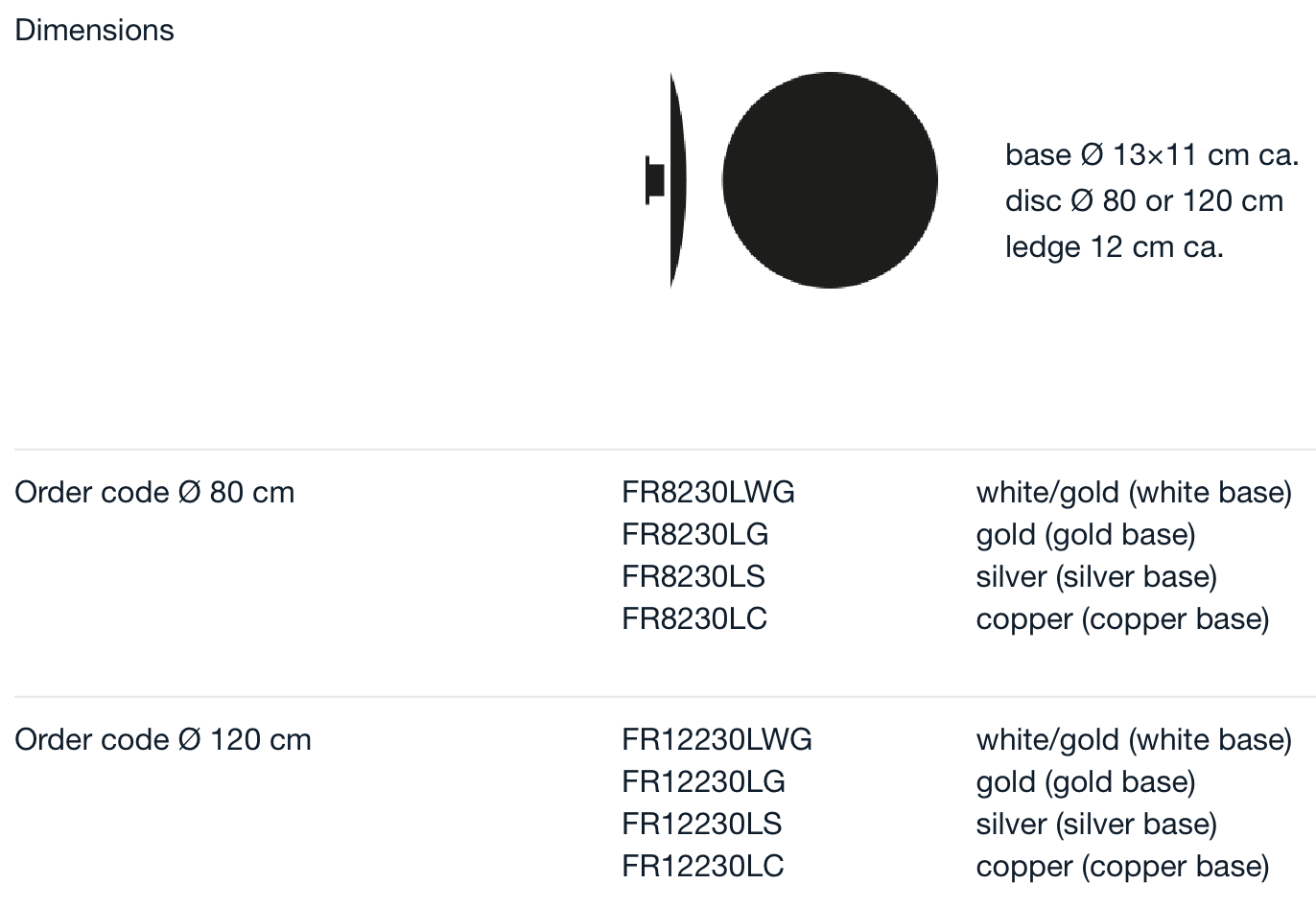Viewport: 1316px width, 907px height.
Task: Select order code FR12230LWG
Action: point(717,739)
